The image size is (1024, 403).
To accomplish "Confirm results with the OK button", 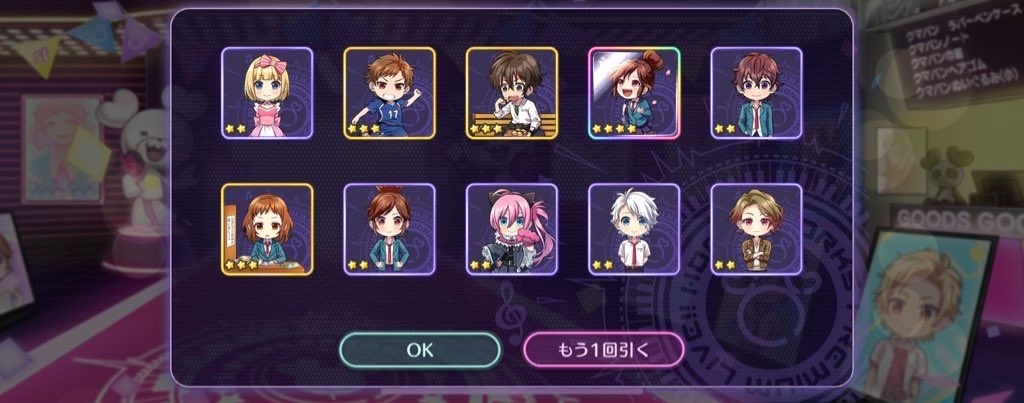I will pos(420,350).
